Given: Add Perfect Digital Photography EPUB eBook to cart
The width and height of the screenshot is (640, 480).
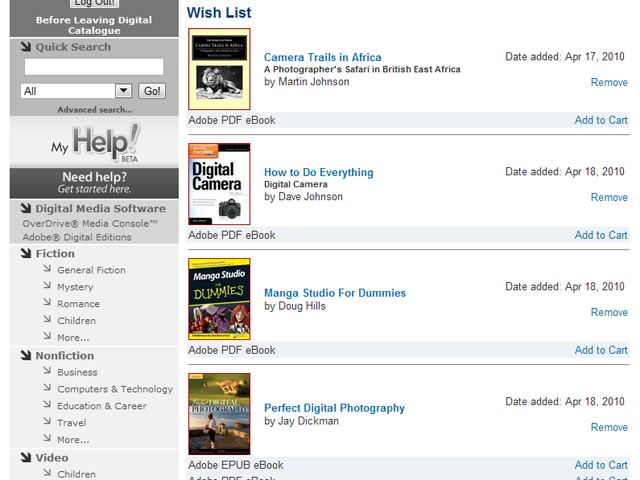Looking at the screenshot, I should 601,465.
